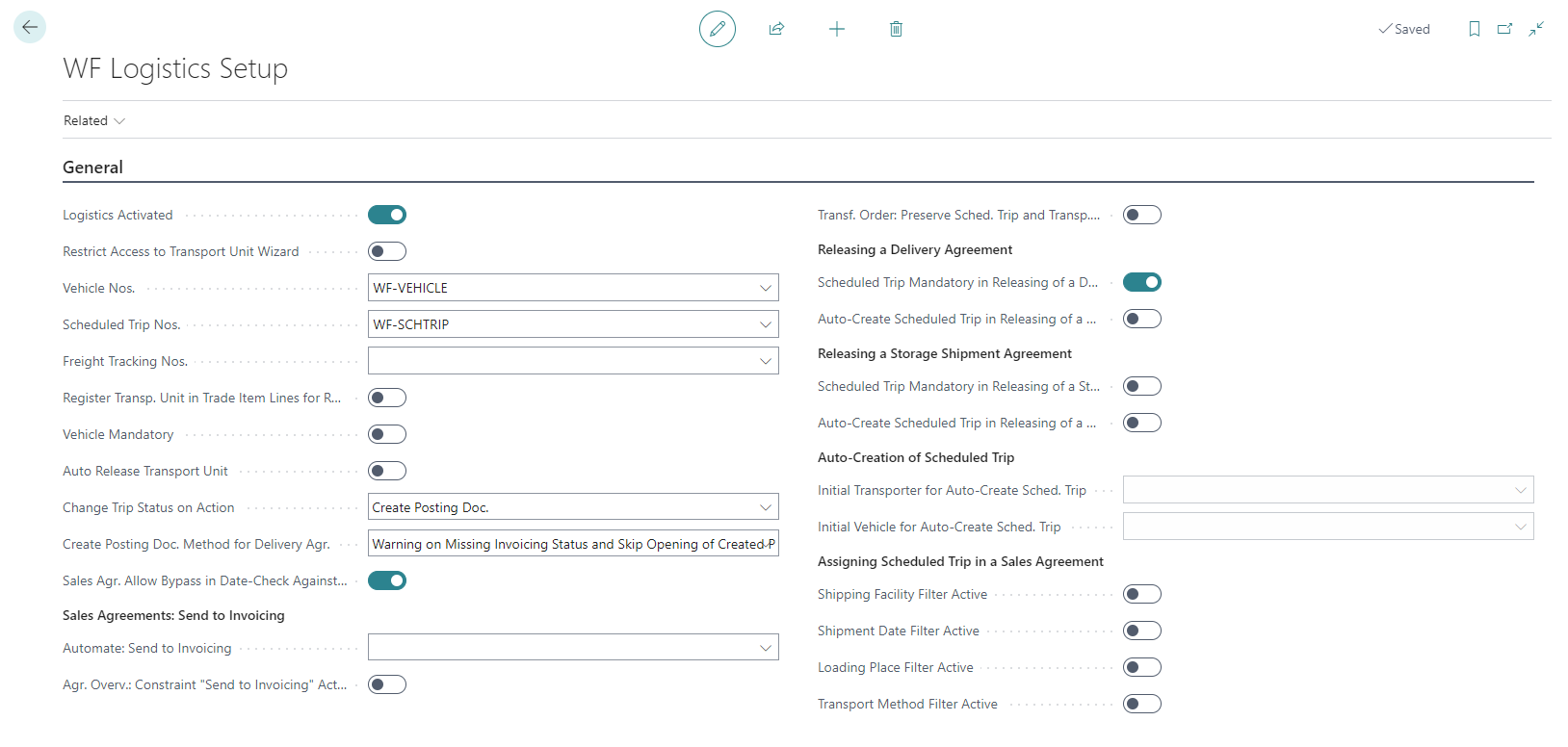The image size is (1568, 747).
Task: Click the bookmark icon
Action: pos(1474,29)
